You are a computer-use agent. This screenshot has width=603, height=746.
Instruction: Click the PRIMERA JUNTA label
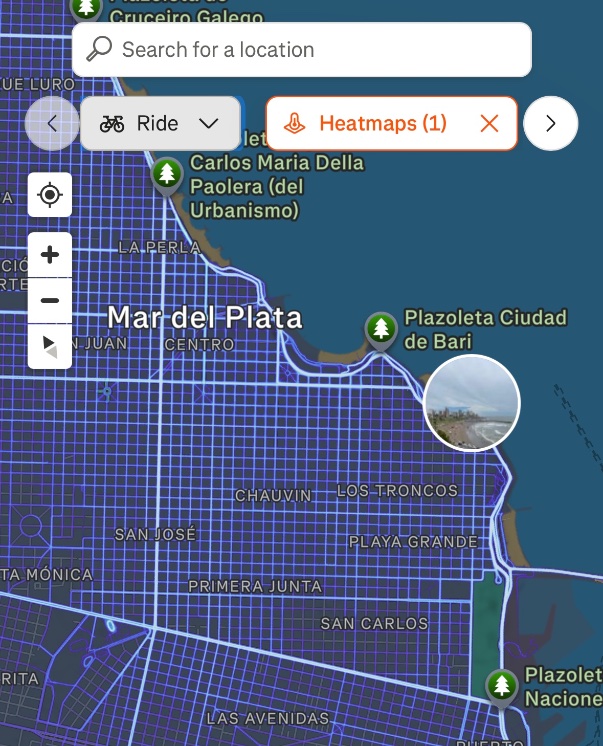click(x=255, y=586)
